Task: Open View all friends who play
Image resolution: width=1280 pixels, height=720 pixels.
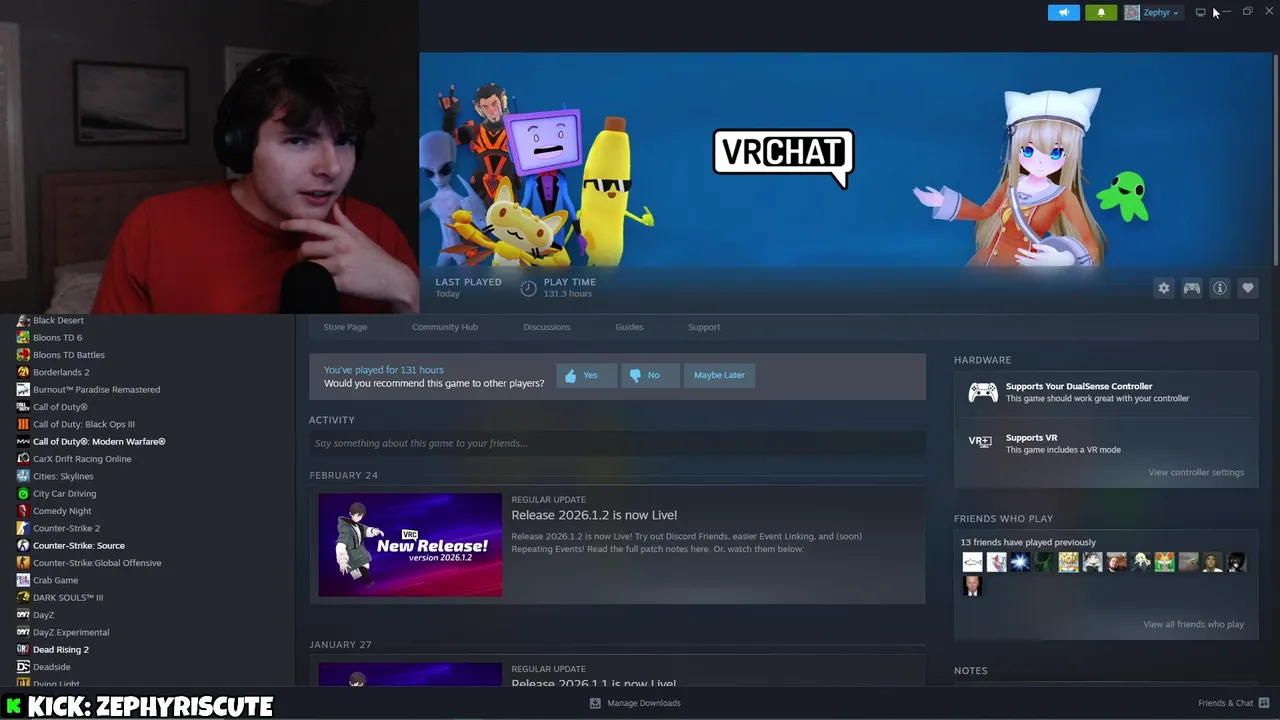Action: pyautogui.click(x=1193, y=624)
